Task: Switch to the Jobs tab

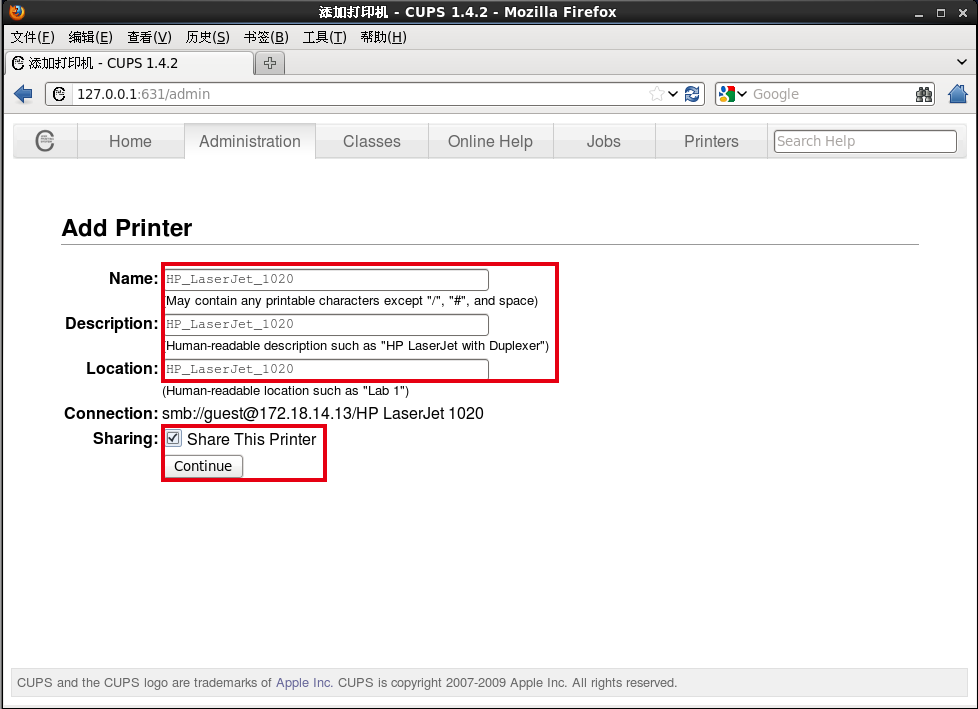Action: tap(604, 142)
